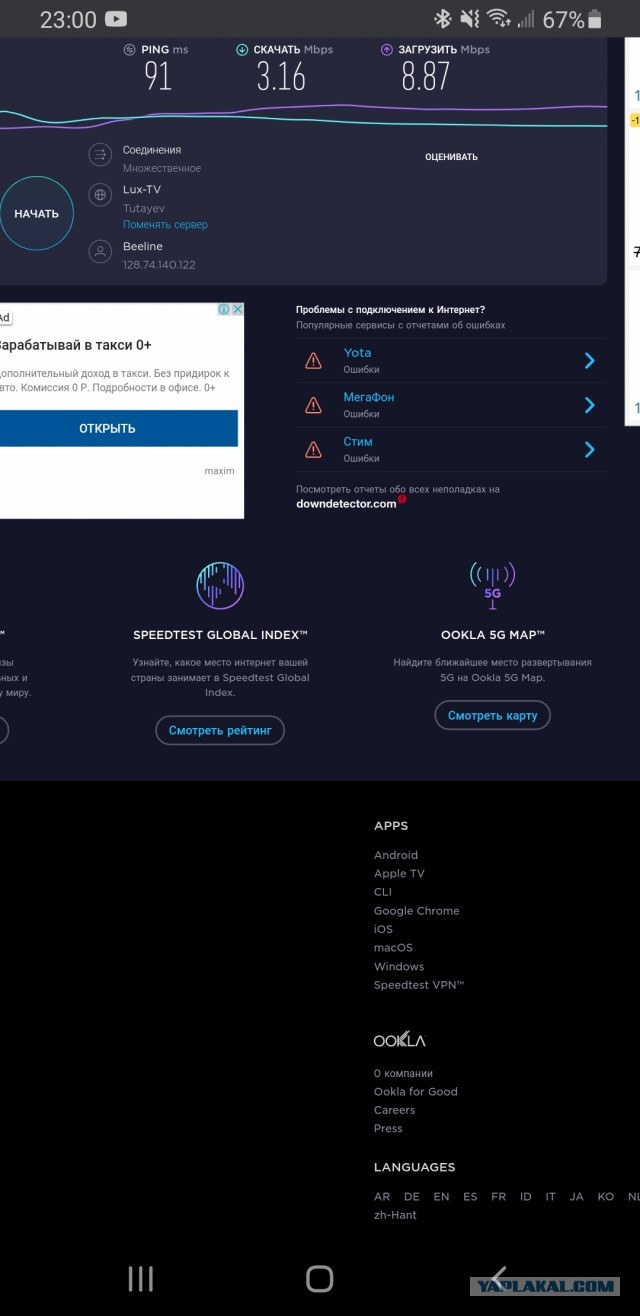640x1316 pixels.
Task: Open the Windows app link
Action: 399,966
